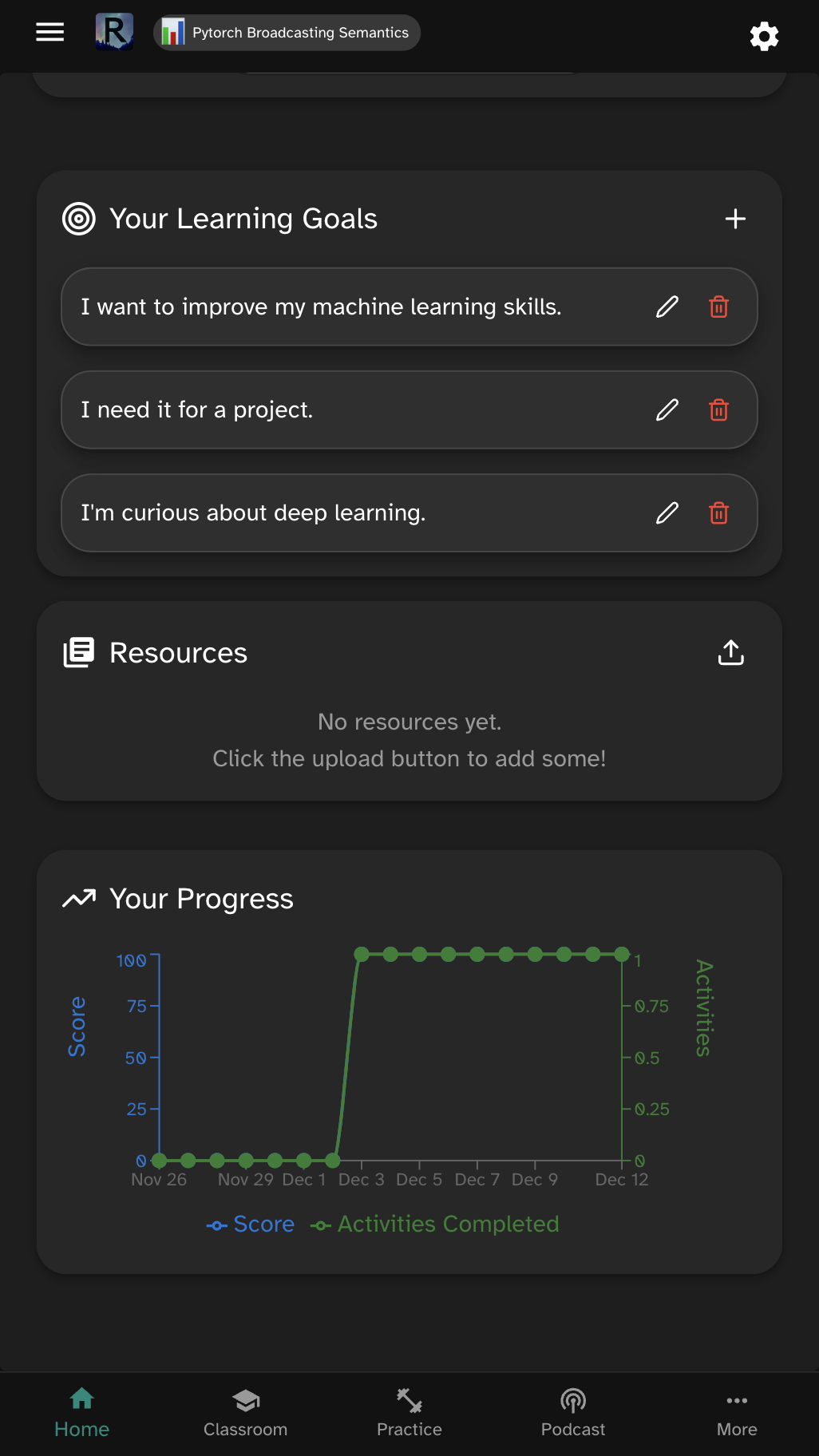819x1456 pixels.
Task: Edit the "I need it for a project" goal
Action: 667,409
